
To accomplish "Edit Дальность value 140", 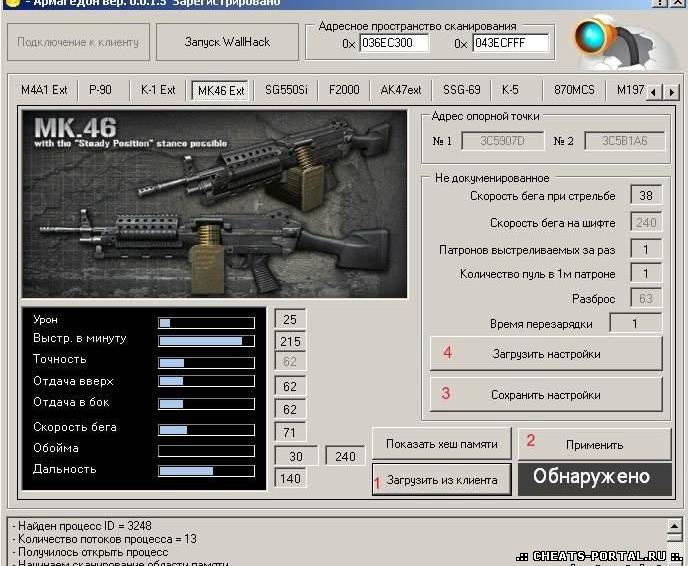I will pos(290,478).
